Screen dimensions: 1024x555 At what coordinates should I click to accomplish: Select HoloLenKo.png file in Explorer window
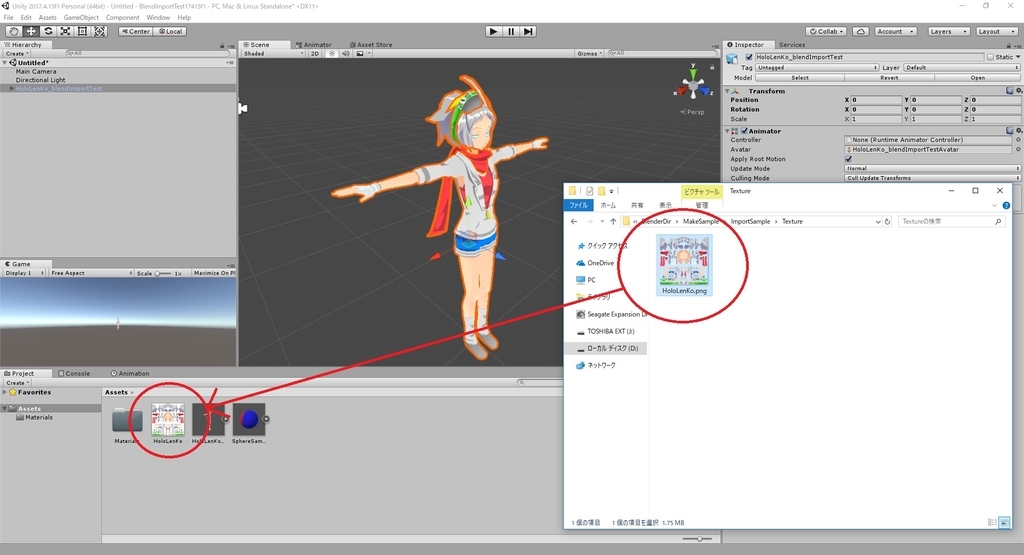pos(684,265)
